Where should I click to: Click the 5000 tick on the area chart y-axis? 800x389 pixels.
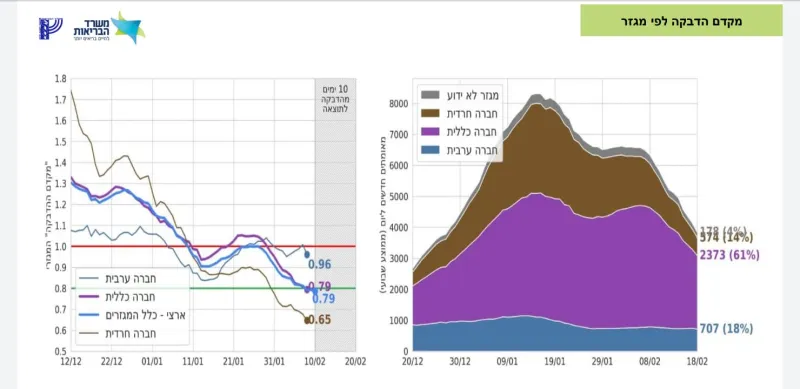(x=399, y=197)
